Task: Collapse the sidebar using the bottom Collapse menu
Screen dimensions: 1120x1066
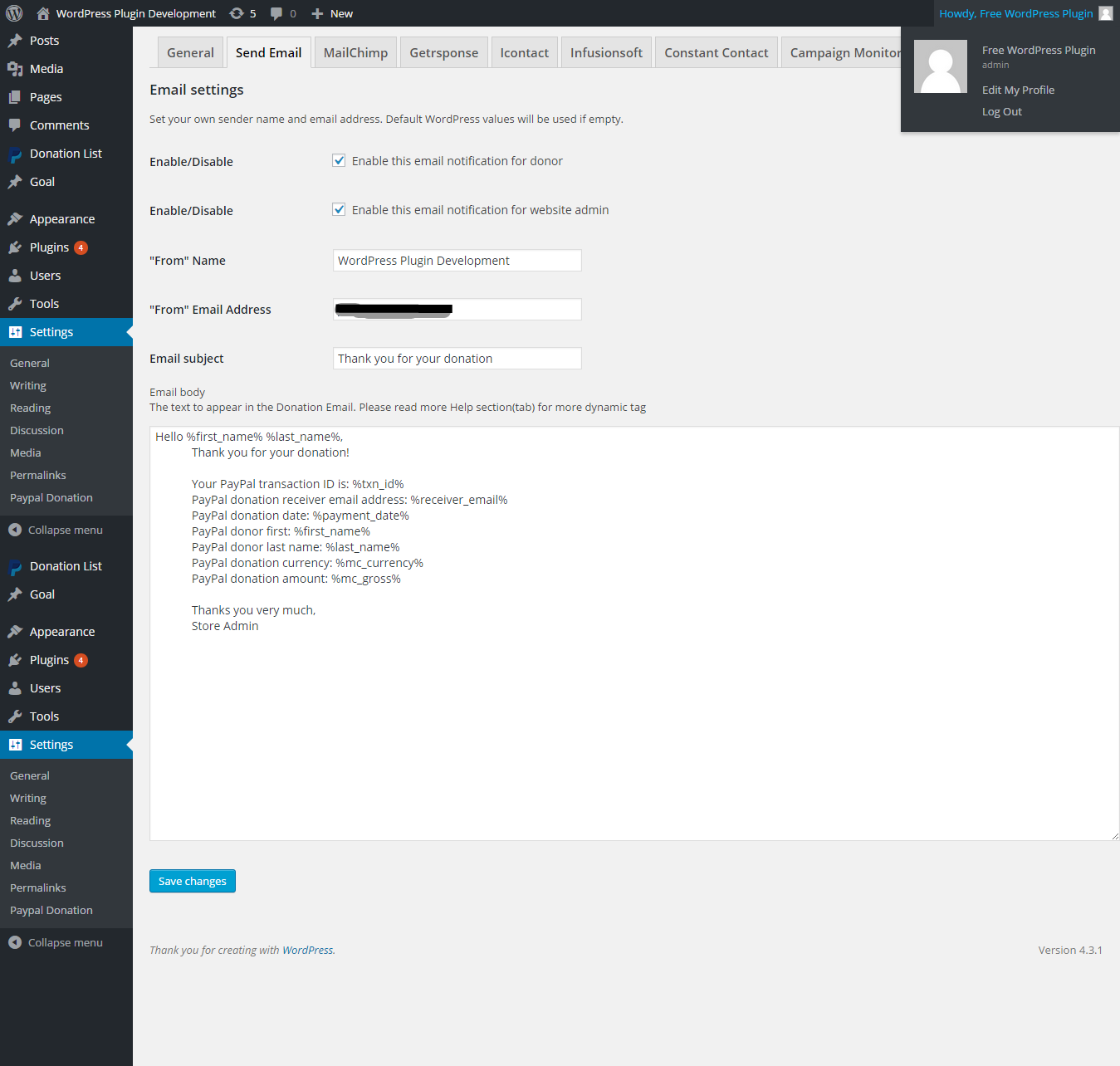Action: click(56, 942)
